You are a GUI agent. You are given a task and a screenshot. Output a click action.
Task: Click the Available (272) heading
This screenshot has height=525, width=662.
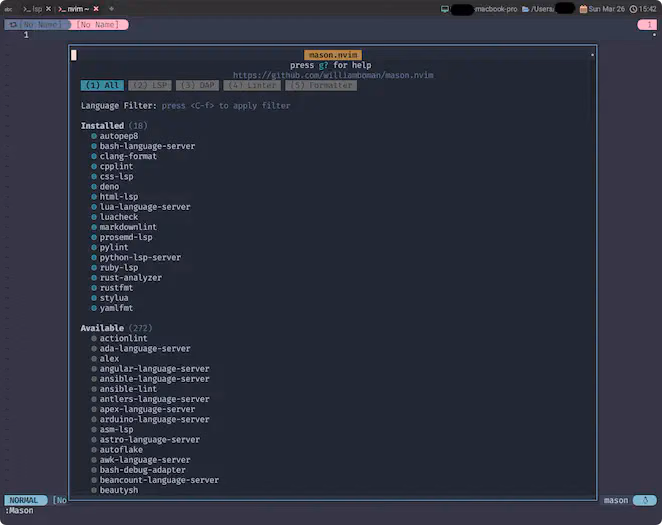116,328
